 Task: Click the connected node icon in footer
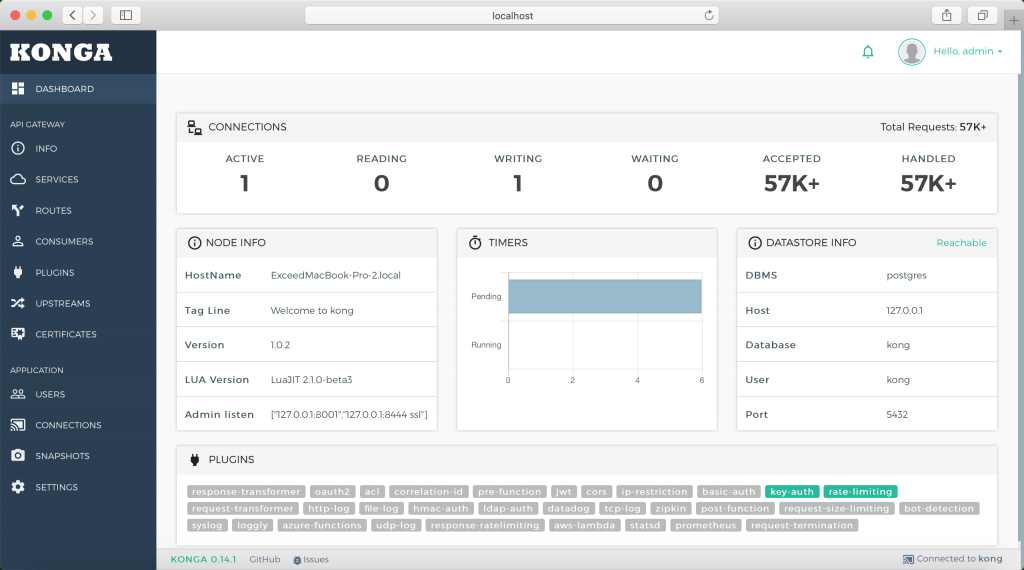click(908, 559)
